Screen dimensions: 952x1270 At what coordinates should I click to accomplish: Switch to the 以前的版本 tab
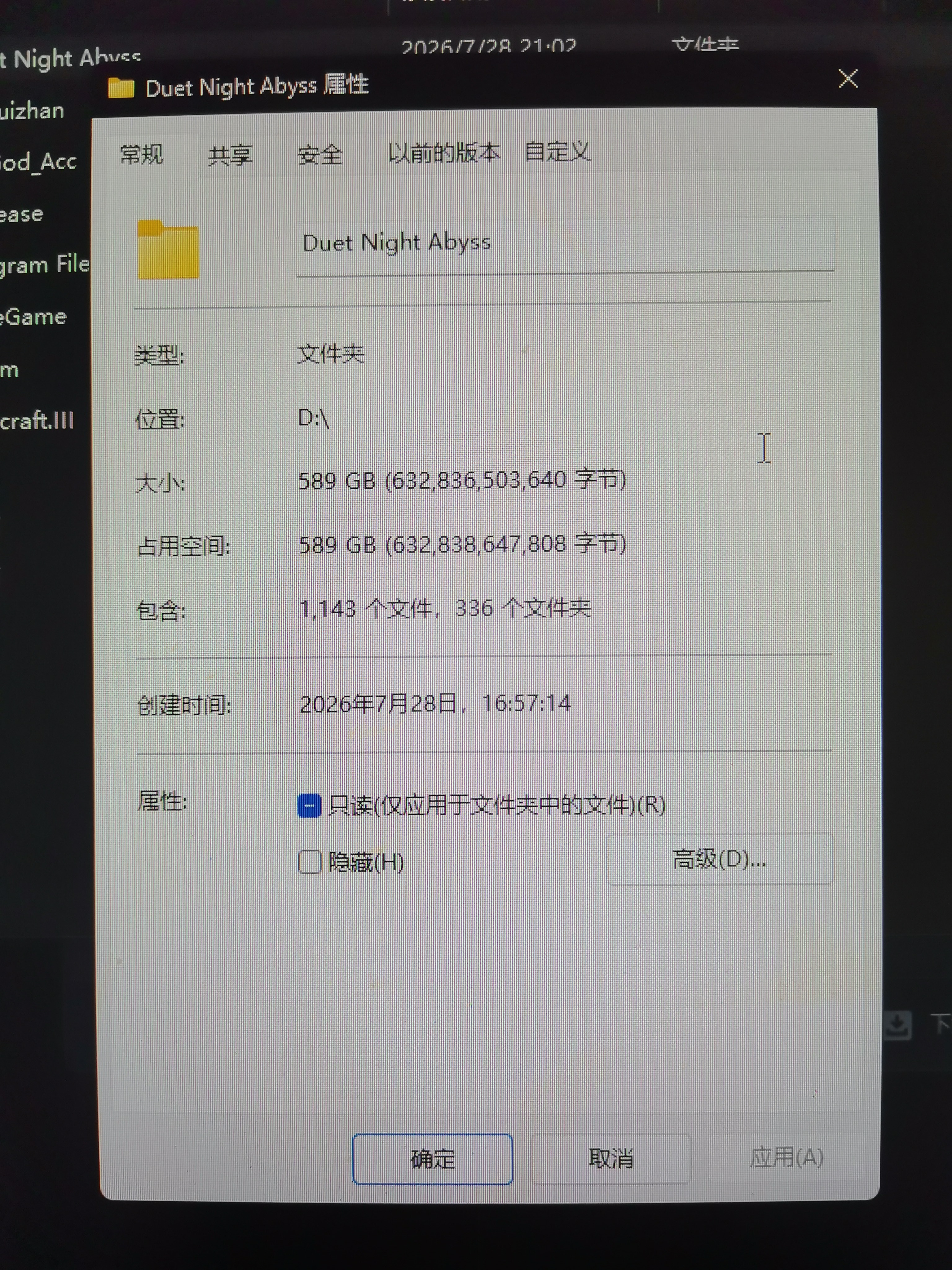[x=443, y=153]
